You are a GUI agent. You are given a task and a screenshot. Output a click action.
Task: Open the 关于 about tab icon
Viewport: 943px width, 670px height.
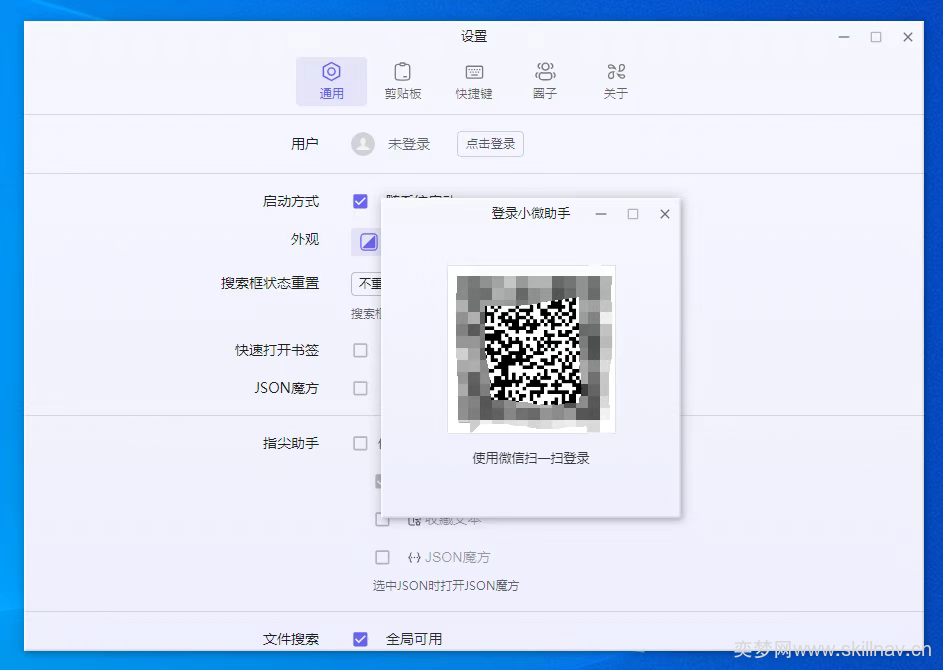616,72
